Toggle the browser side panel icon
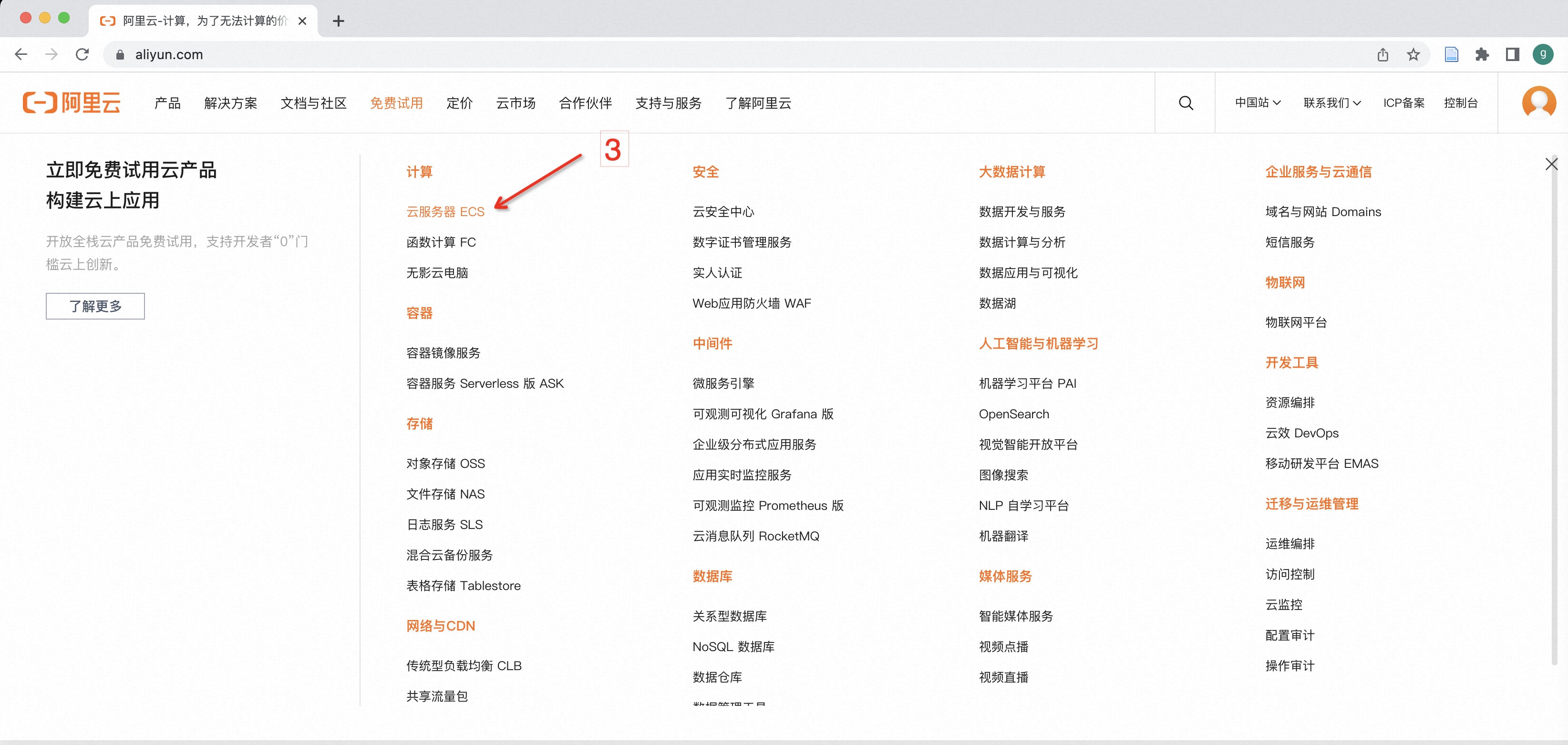The image size is (1568, 745). pos(1512,55)
